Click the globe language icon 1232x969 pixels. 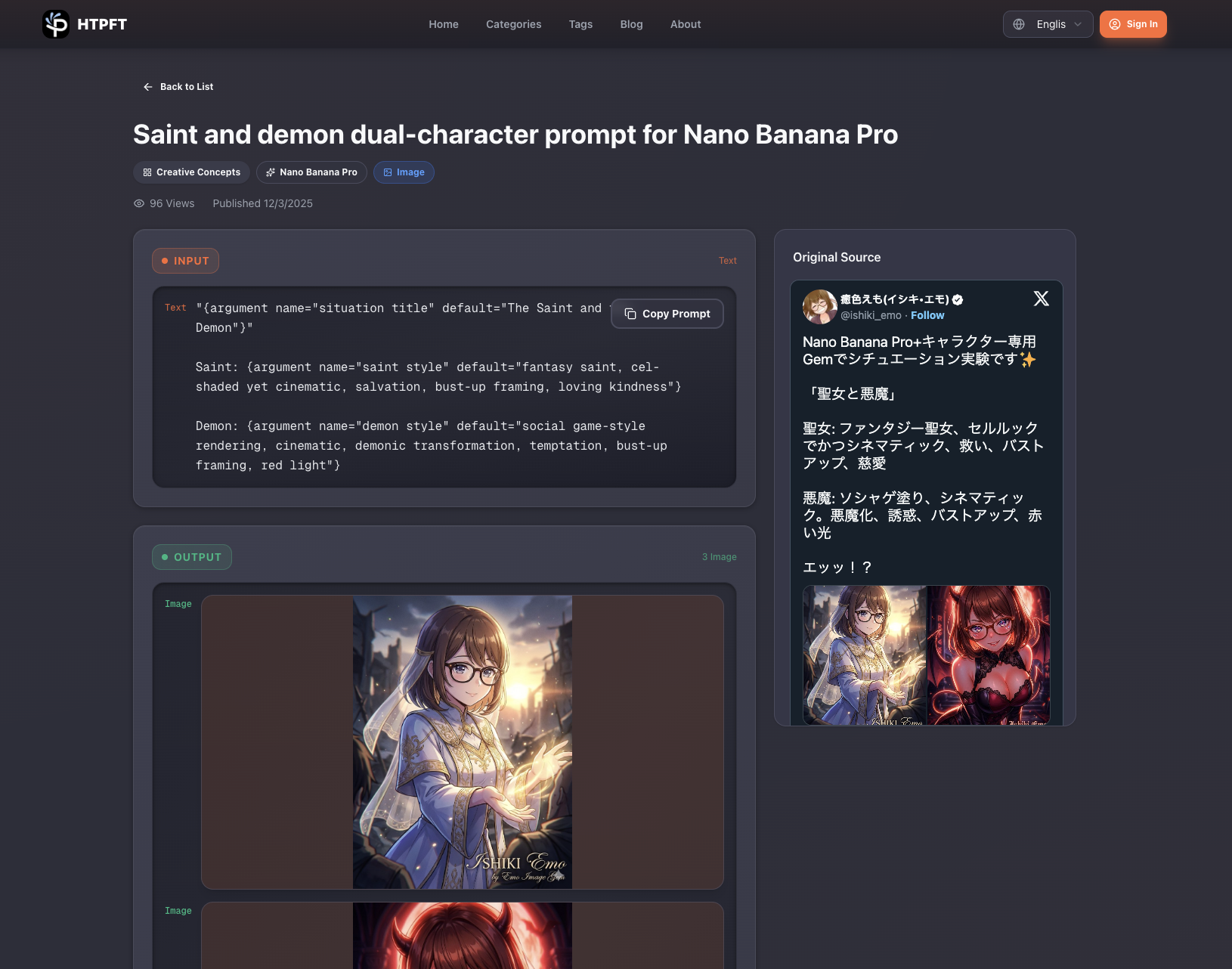pyautogui.click(x=1019, y=24)
